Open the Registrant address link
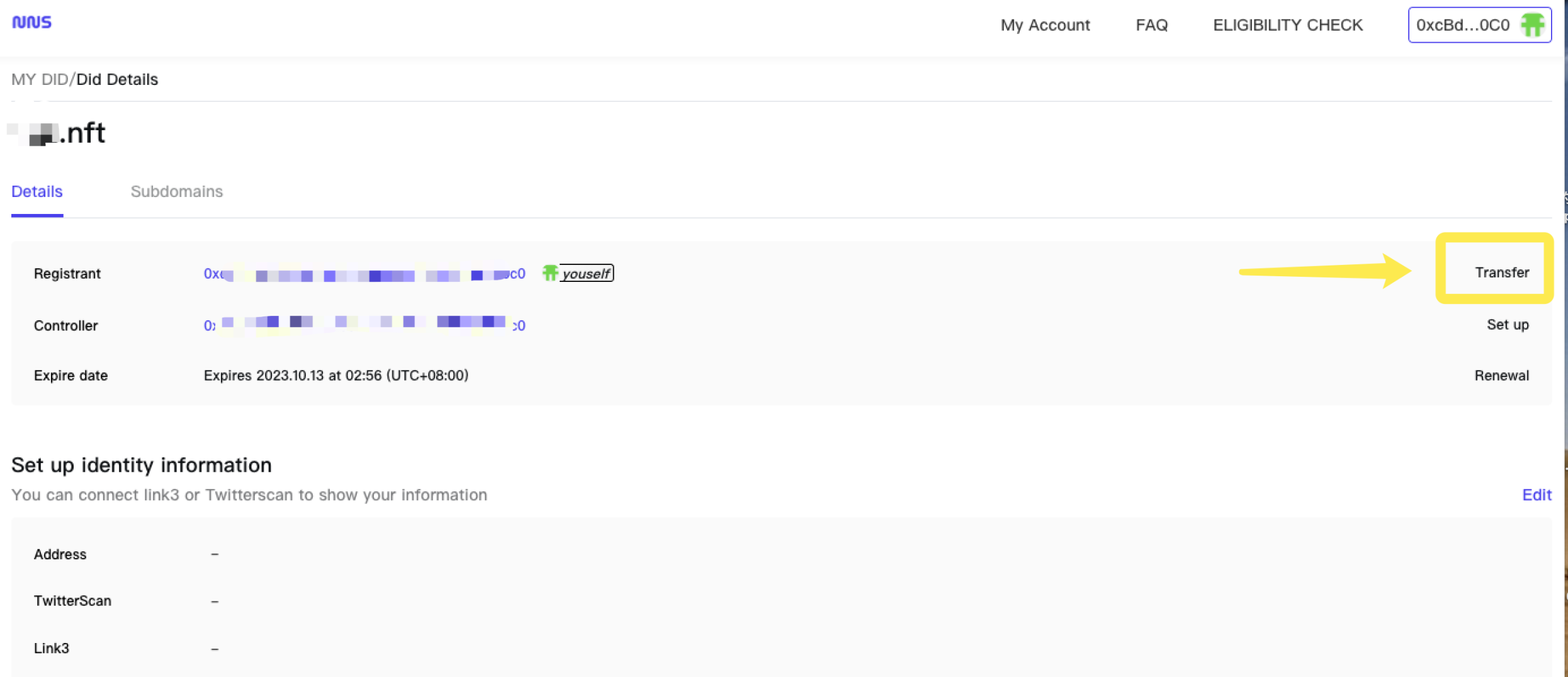 tap(364, 274)
